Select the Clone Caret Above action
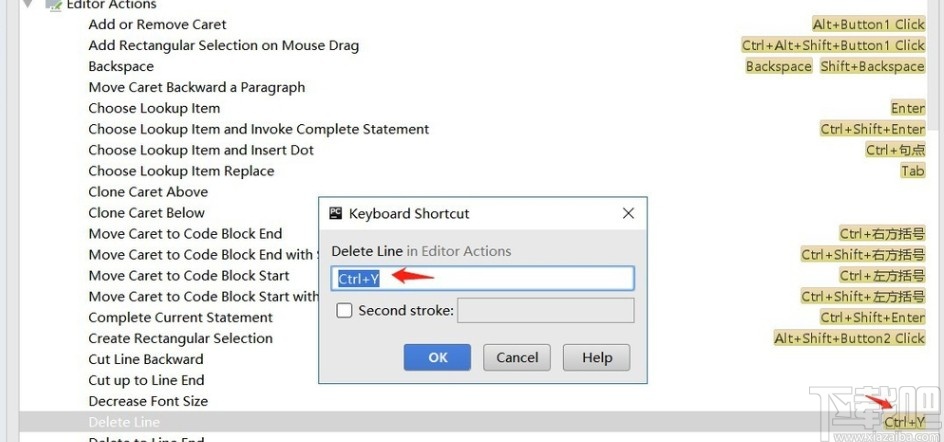 click(x=148, y=192)
